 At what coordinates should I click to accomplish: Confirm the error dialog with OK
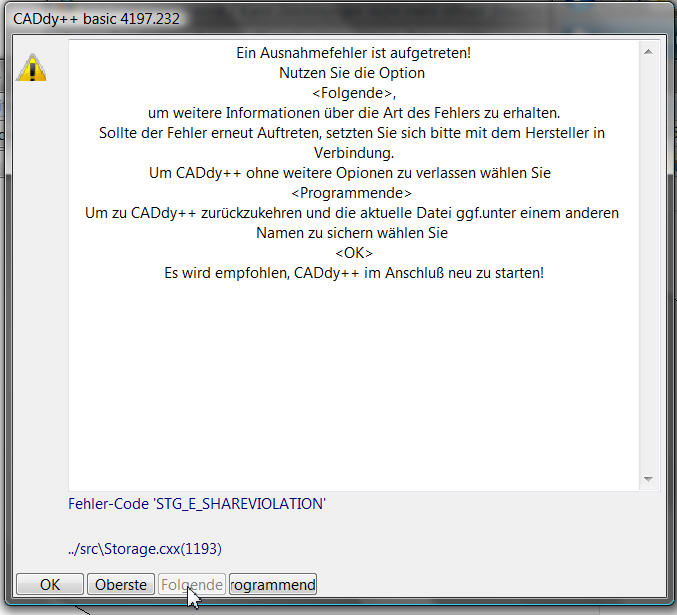pos(50,584)
